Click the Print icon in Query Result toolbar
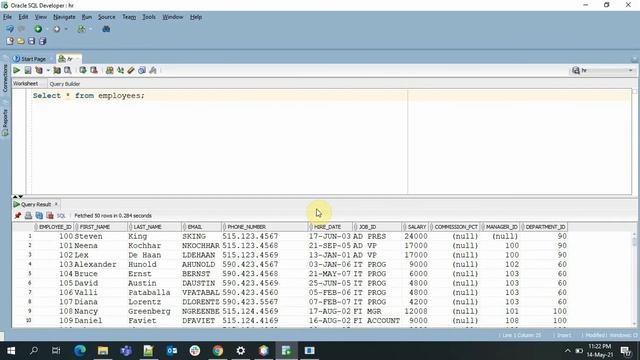The height and width of the screenshot is (360, 640). [28, 216]
